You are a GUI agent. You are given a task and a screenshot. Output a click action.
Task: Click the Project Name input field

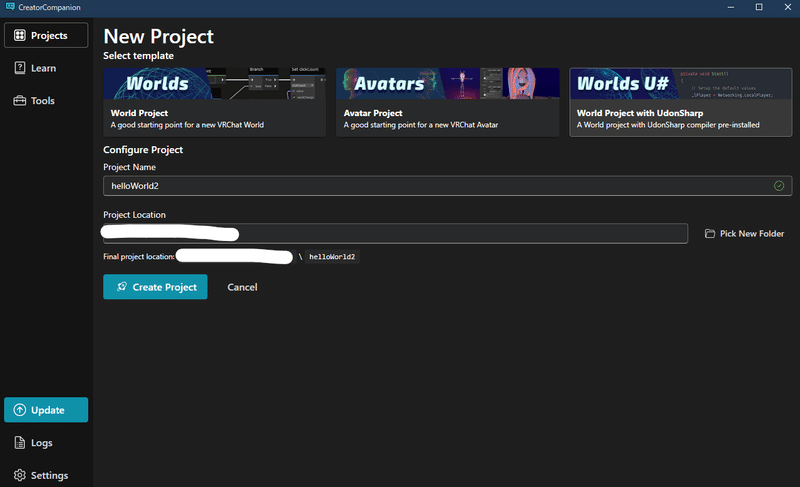point(447,186)
